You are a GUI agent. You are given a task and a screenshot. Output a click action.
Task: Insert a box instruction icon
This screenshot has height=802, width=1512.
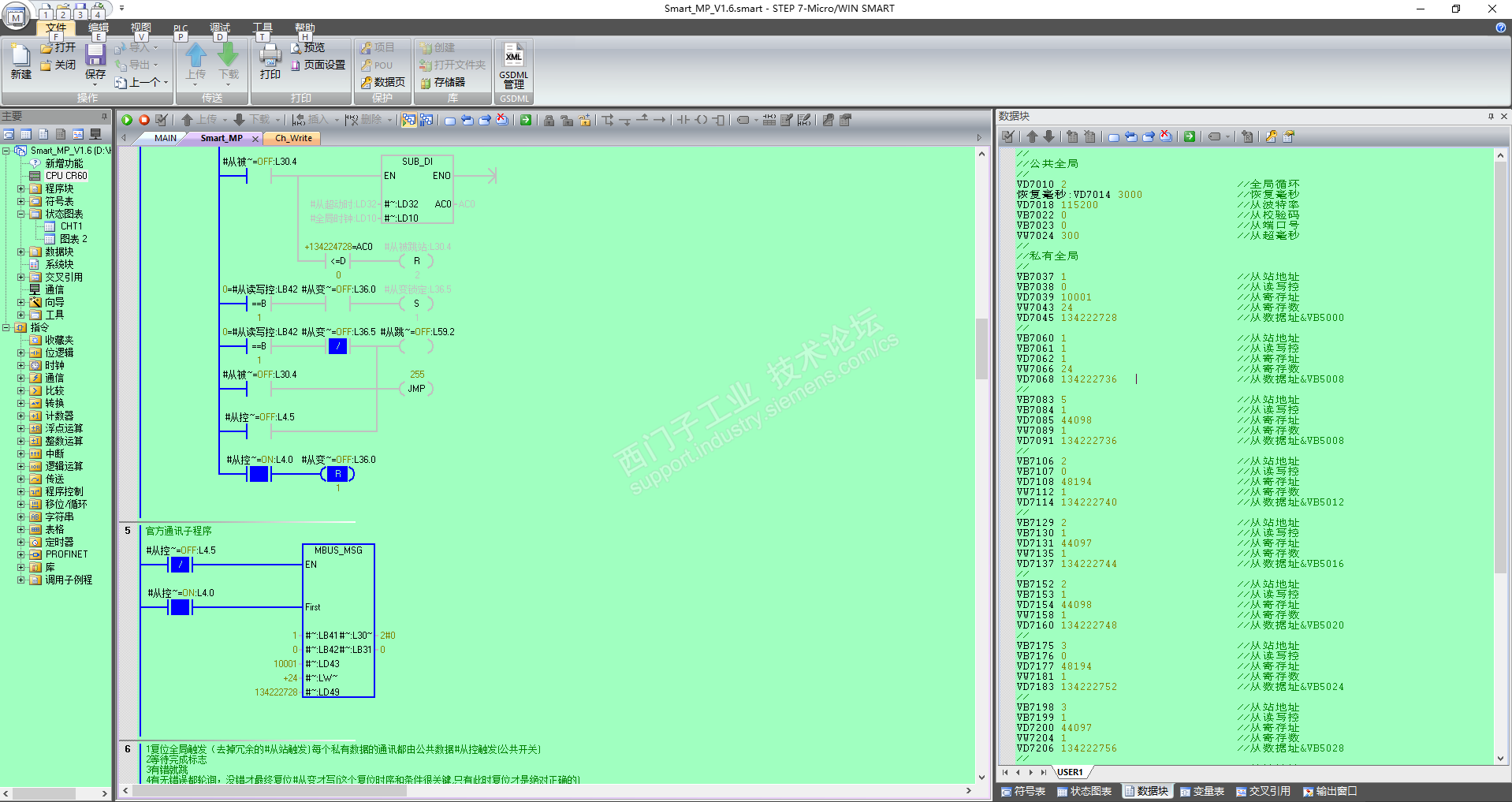718,120
